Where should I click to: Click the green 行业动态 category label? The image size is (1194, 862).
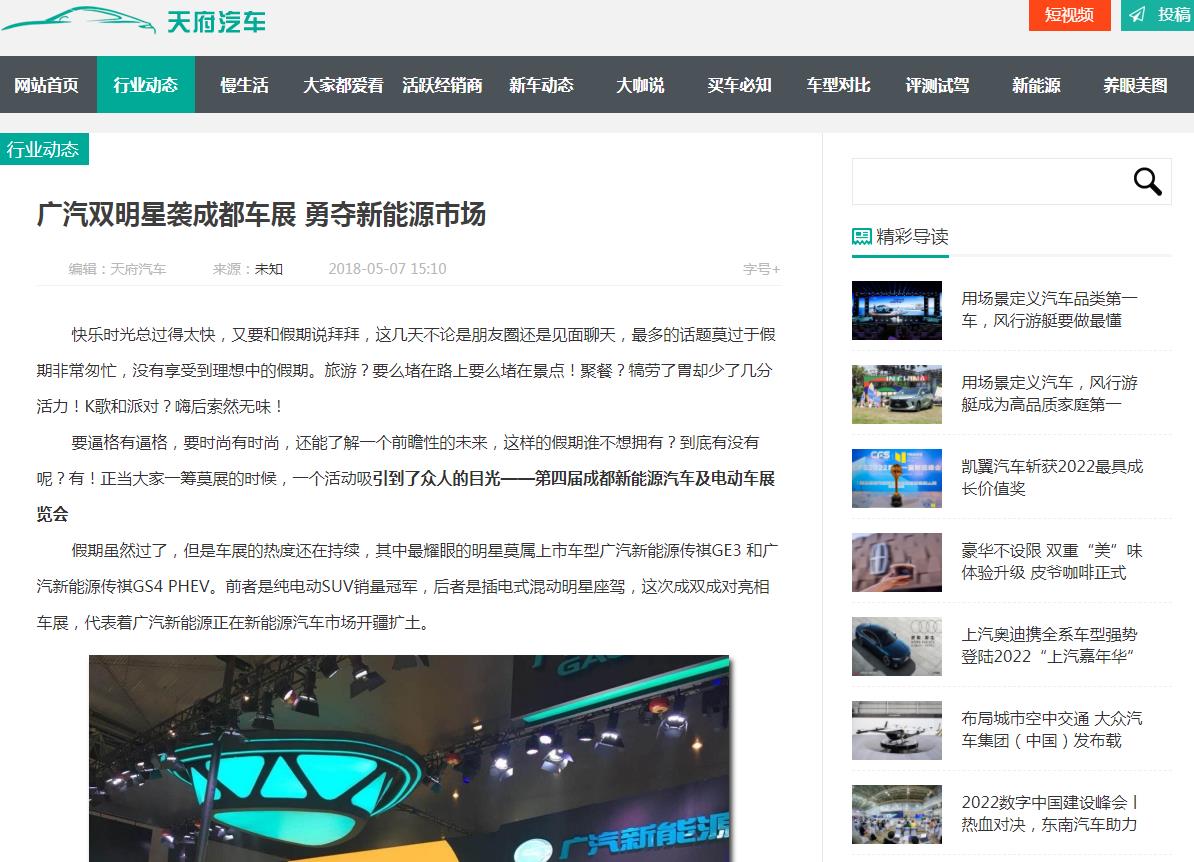tap(44, 149)
